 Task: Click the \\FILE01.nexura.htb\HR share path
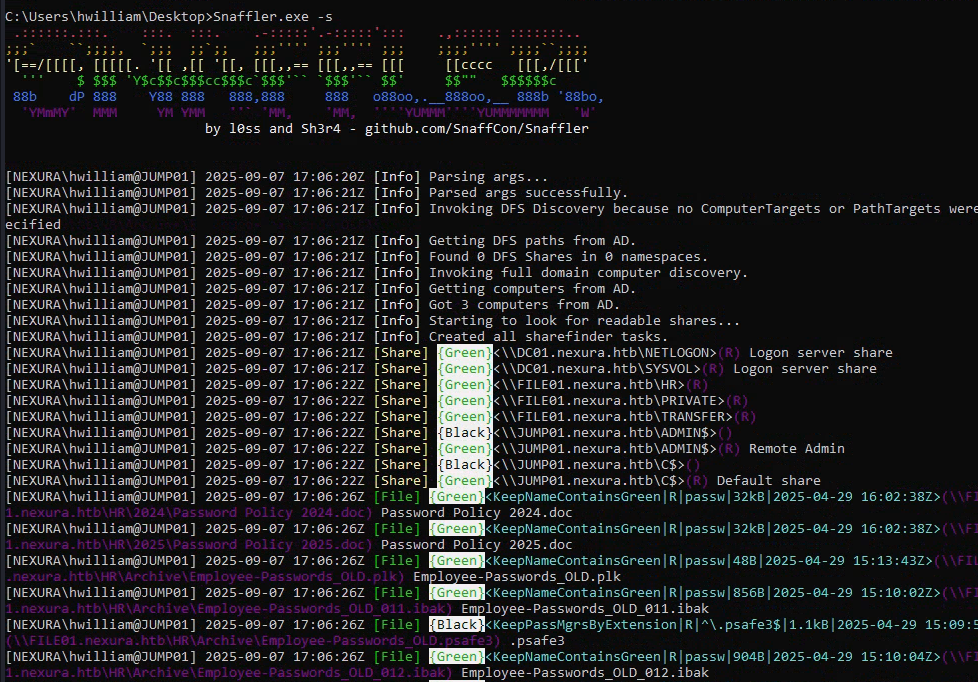click(588, 385)
